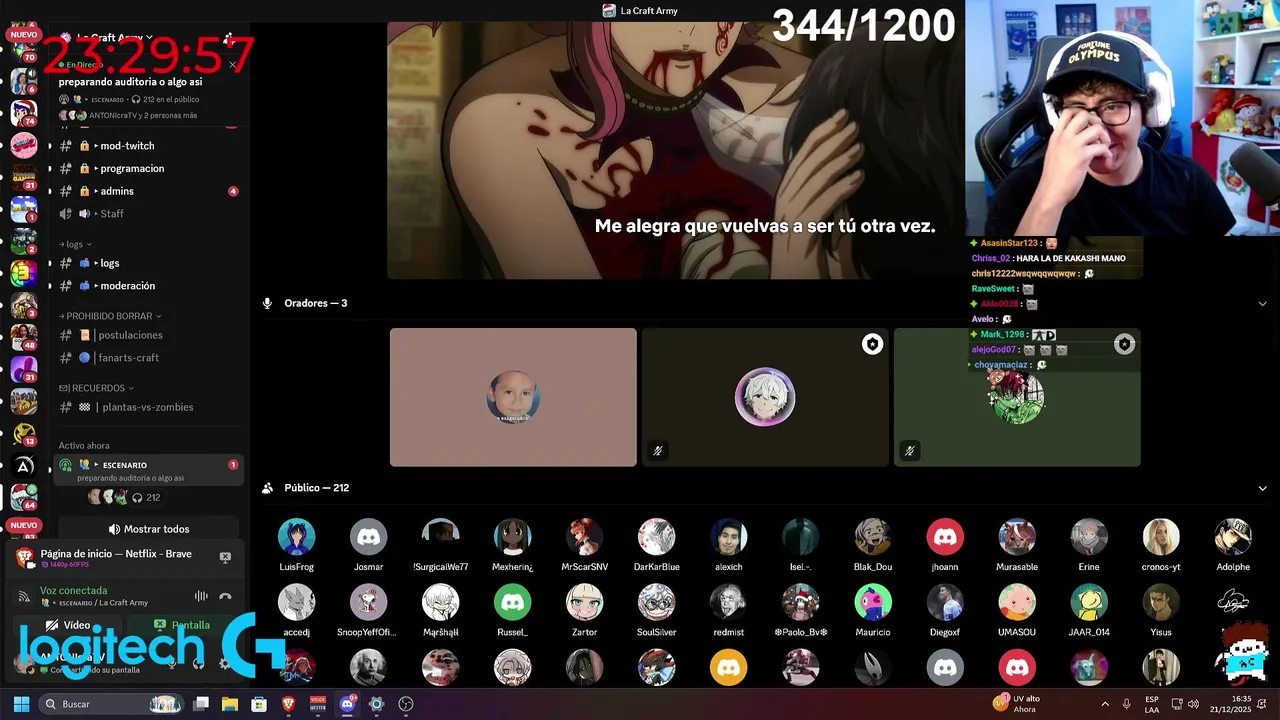The width and height of the screenshot is (1280, 720).
Task: Open File Explorer from the taskbar
Action: [230, 704]
